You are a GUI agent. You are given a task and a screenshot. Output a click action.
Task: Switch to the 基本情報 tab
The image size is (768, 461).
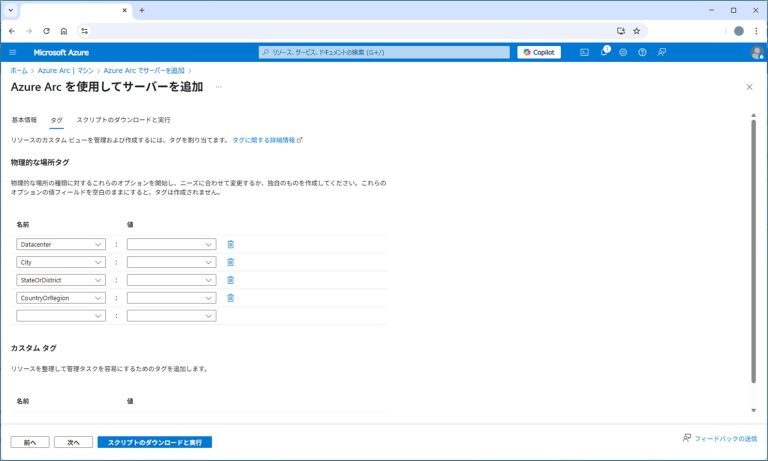tap(24, 119)
